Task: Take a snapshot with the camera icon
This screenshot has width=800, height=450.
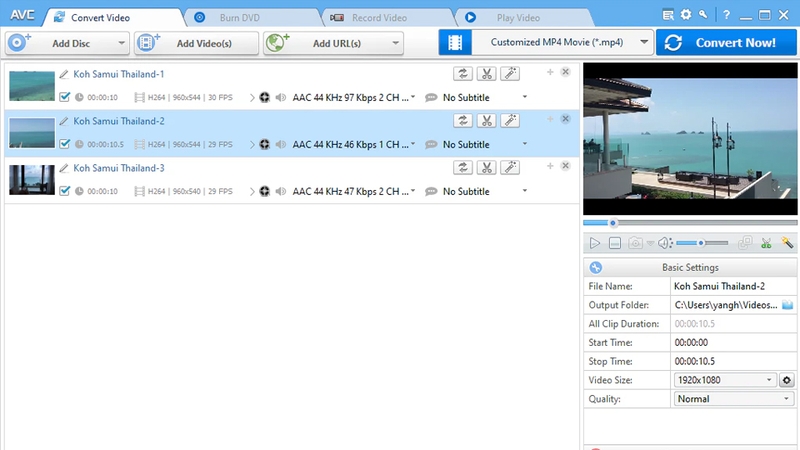Action: pyautogui.click(x=635, y=243)
